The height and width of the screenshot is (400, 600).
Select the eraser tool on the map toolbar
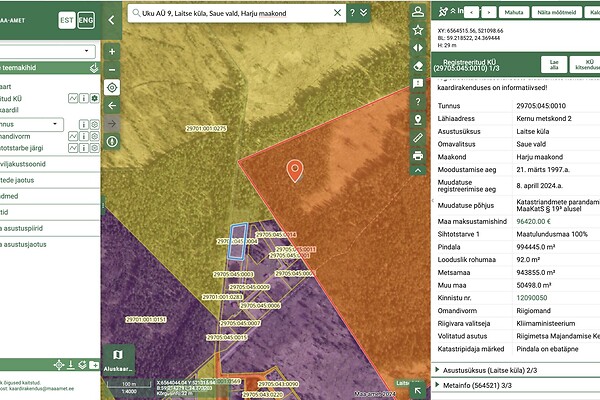pyautogui.click(x=418, y=66)
